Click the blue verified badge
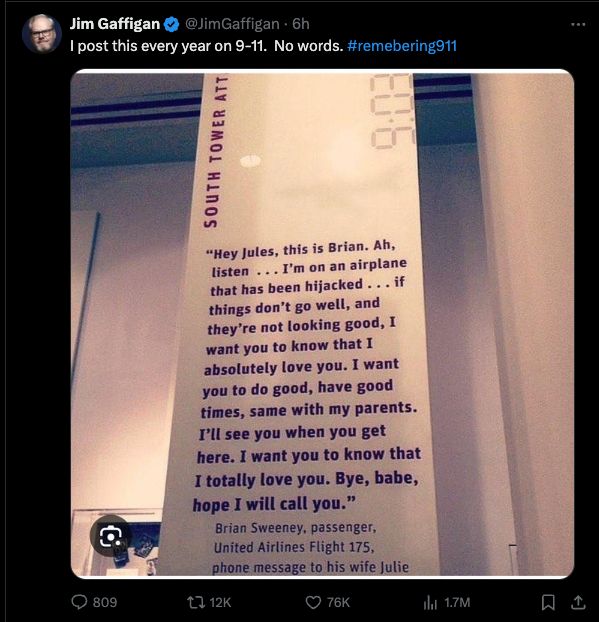This screenshot has width=599, height=622. (x=171, y=24)
